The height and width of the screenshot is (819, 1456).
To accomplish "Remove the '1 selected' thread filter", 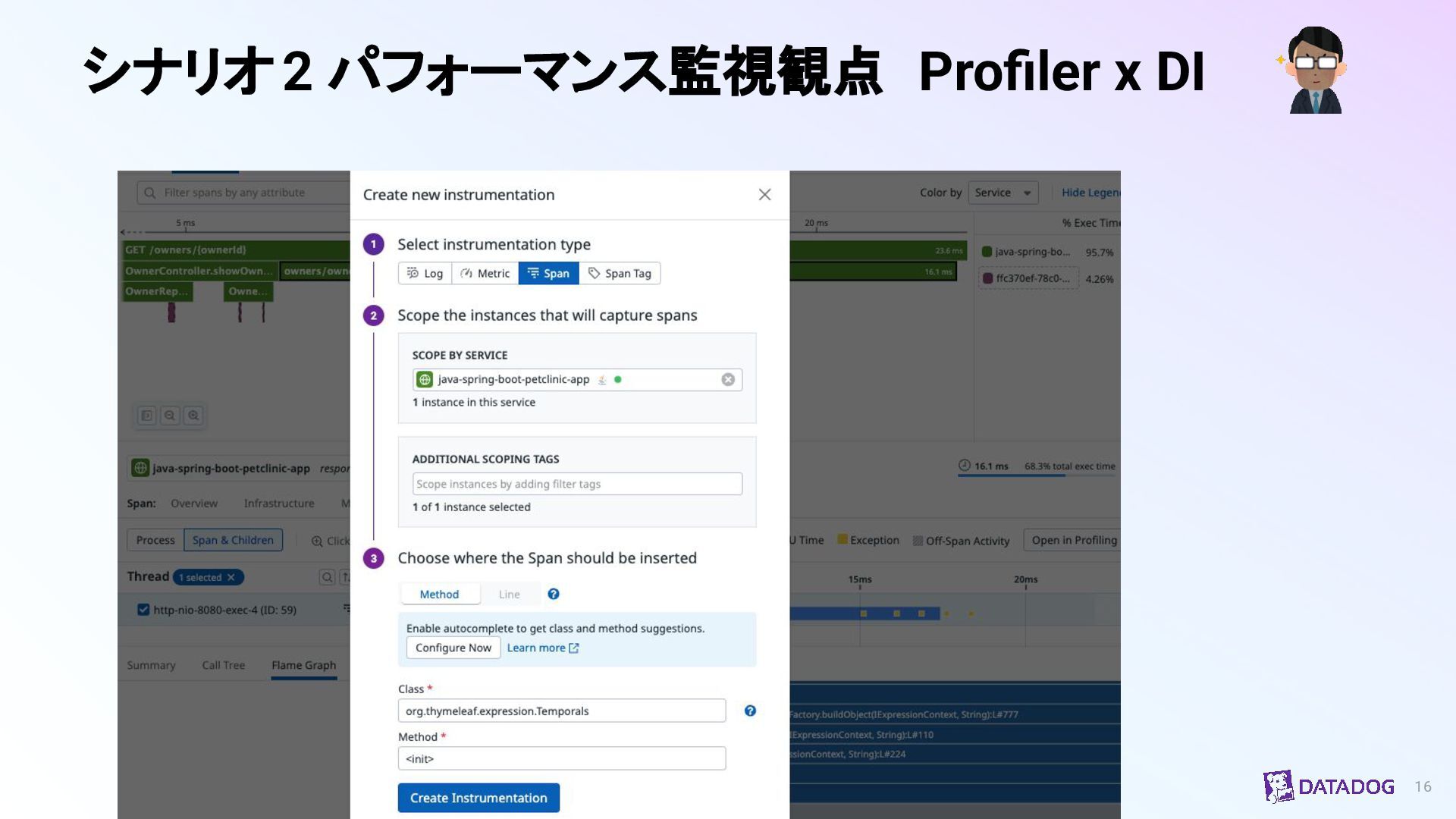I will coord(231,577).
